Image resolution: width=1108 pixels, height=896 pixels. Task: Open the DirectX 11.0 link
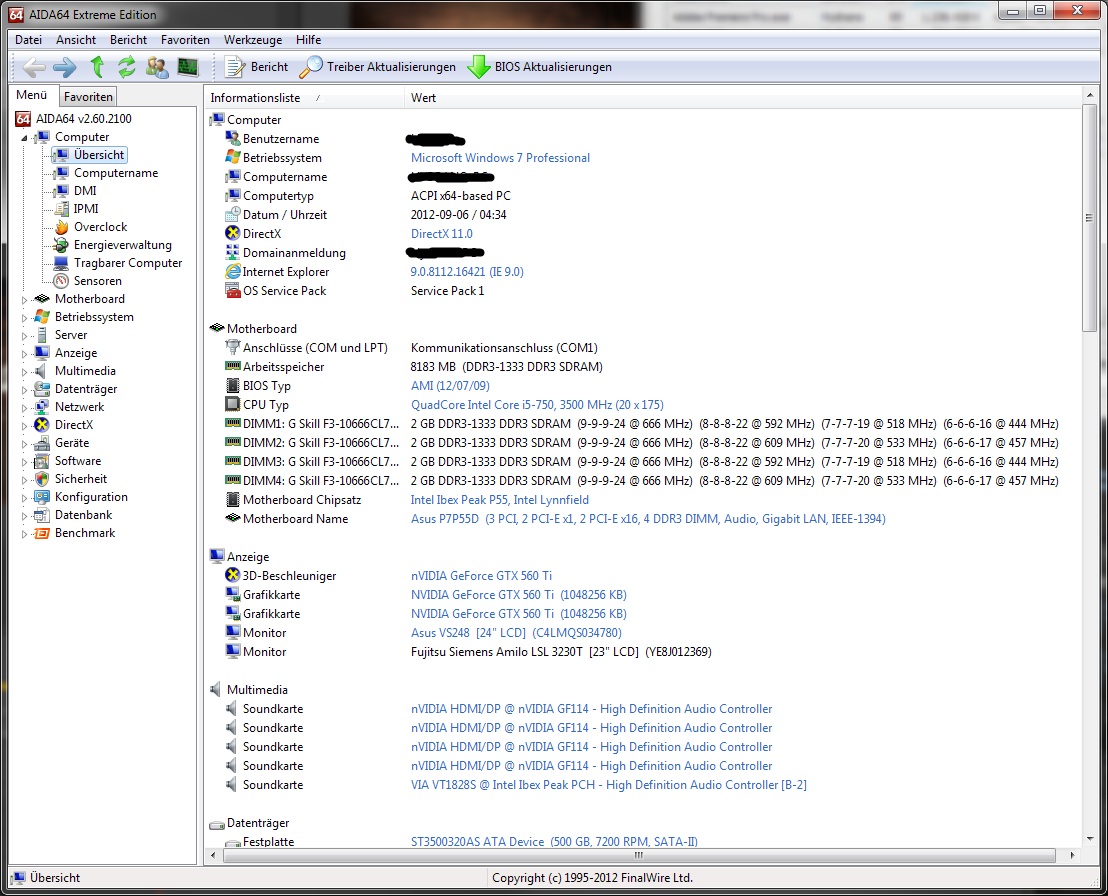(442, 233)
